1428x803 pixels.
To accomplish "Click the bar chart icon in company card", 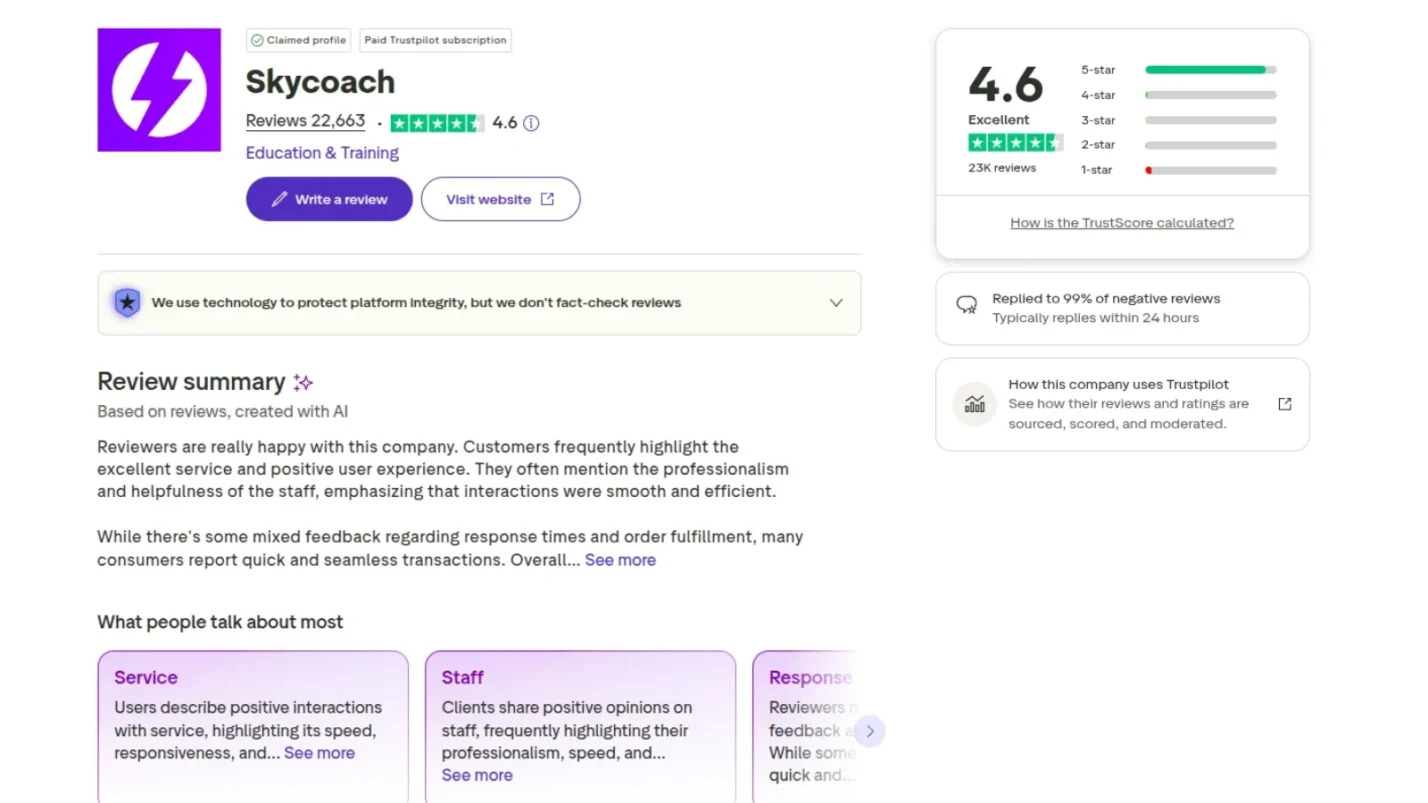I will pyautogui.click(x=974, y=404).
